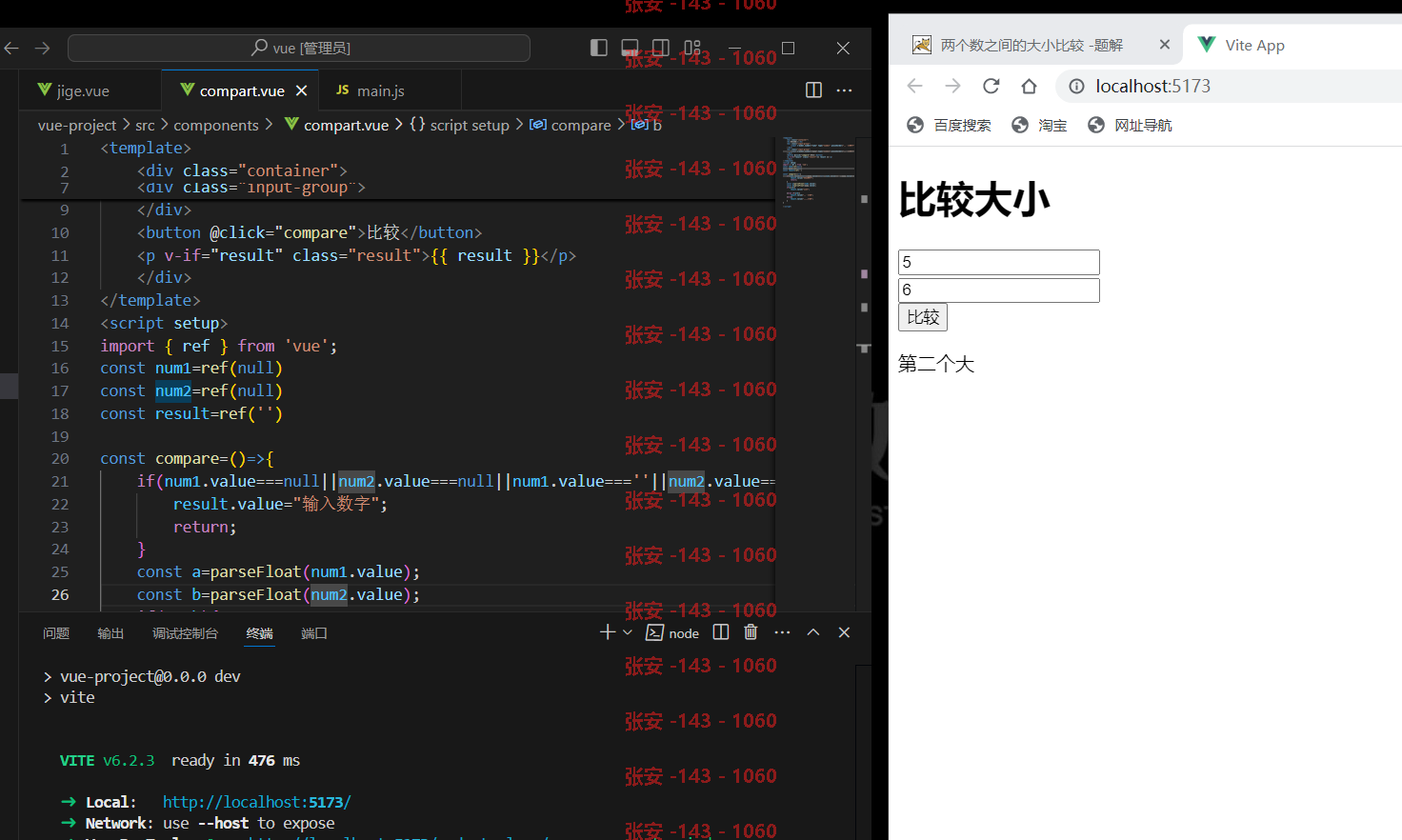Viewport: 1402px width, 840px height.
Task: Reload the localhost page
Action: click(991, 86)
